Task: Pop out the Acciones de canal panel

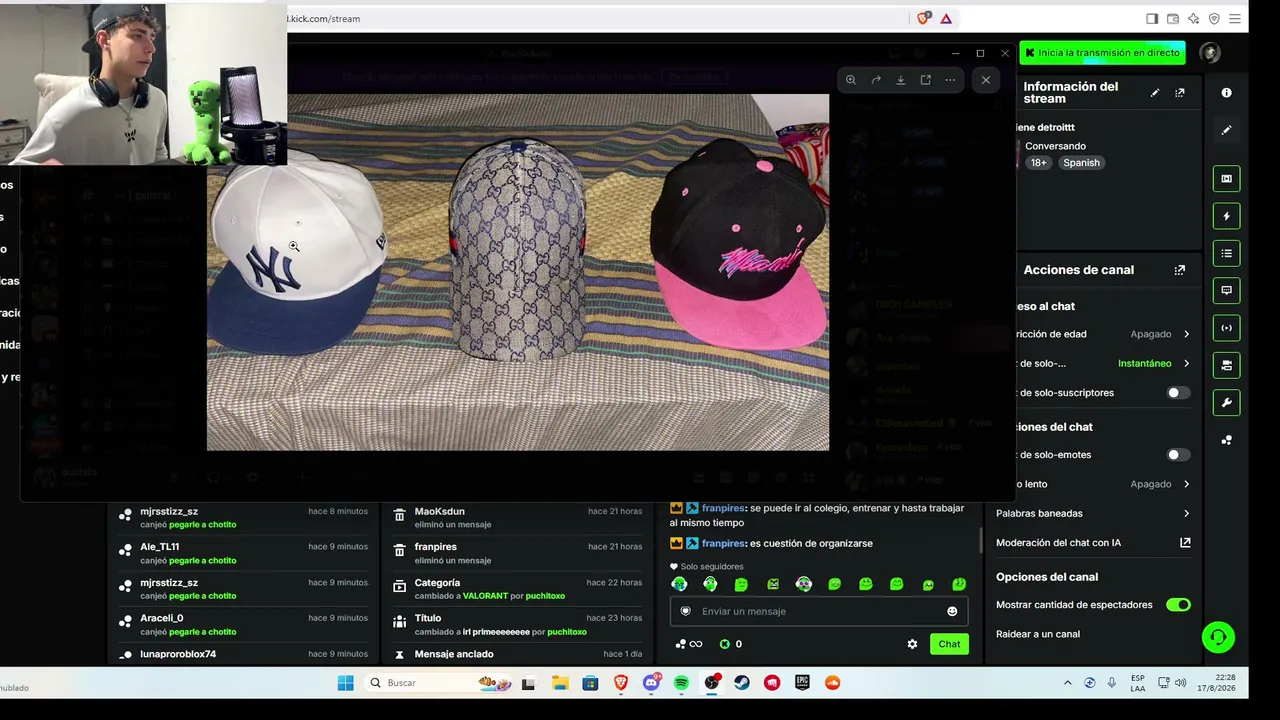Action: 1180,270
